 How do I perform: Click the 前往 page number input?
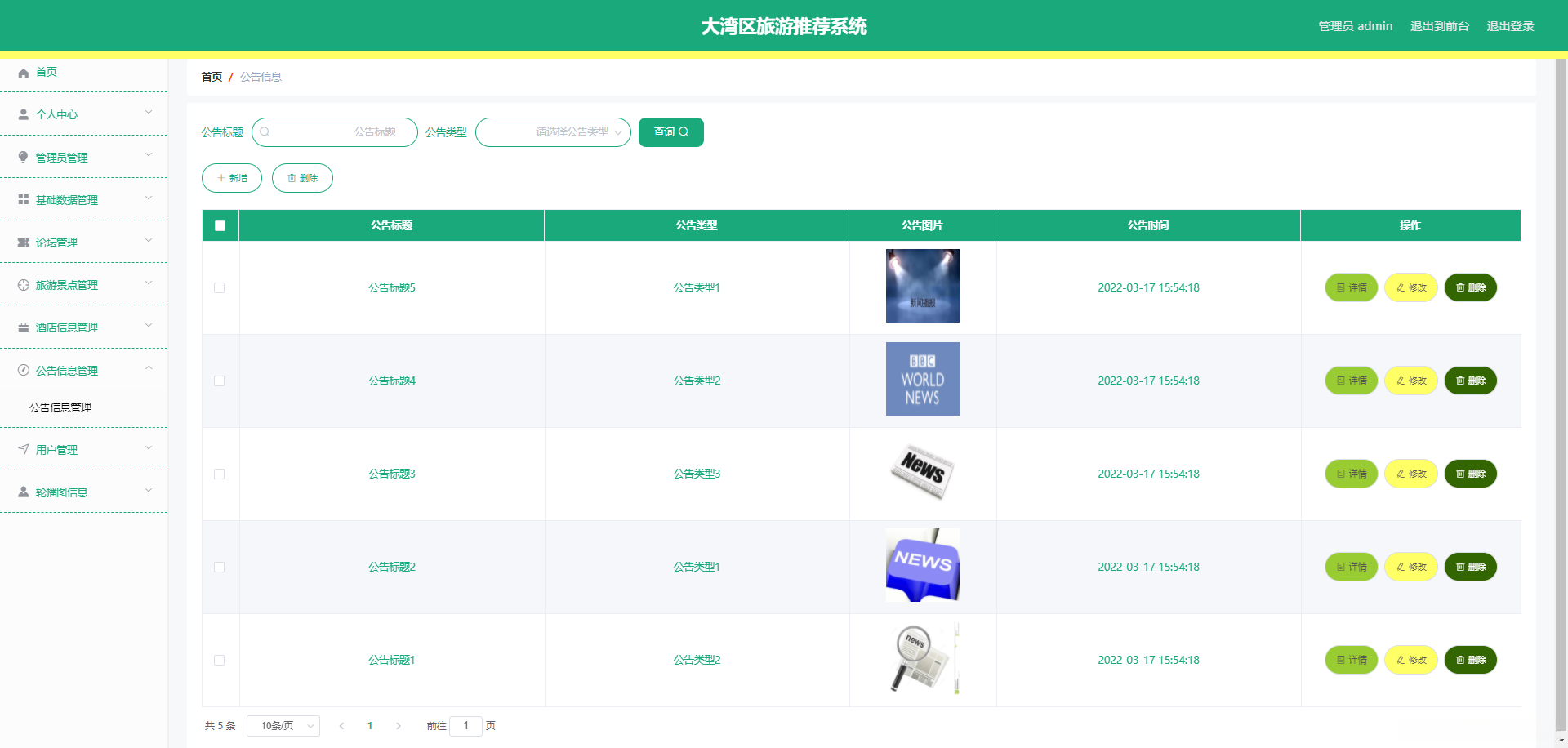[466, 726]
